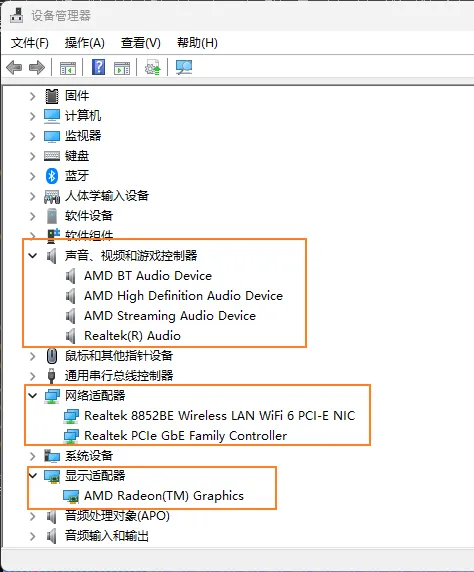Click the Forward arrow toolbar icon
Viewport: 474px width, 572px height.
[x=36, y=67]
